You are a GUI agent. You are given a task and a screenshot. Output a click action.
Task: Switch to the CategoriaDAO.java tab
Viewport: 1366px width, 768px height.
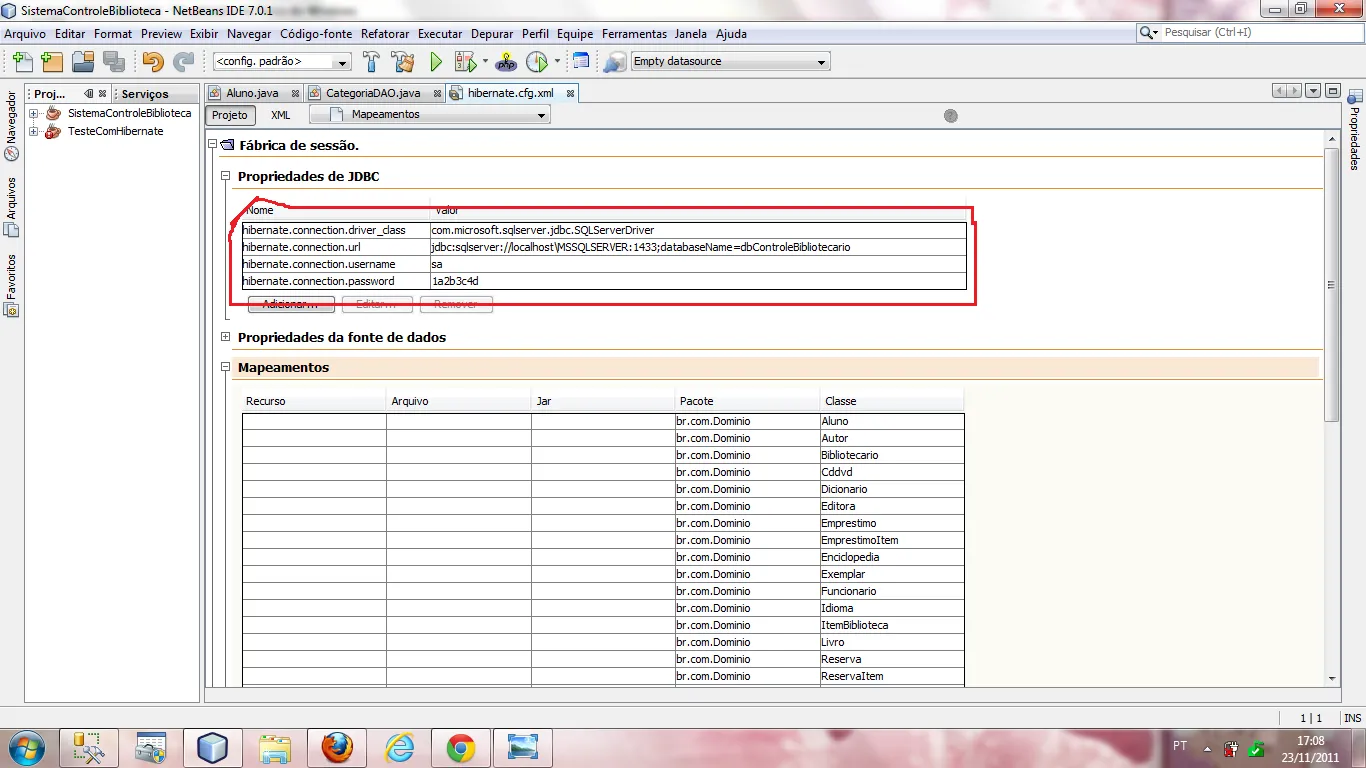[x=373, y=93]
